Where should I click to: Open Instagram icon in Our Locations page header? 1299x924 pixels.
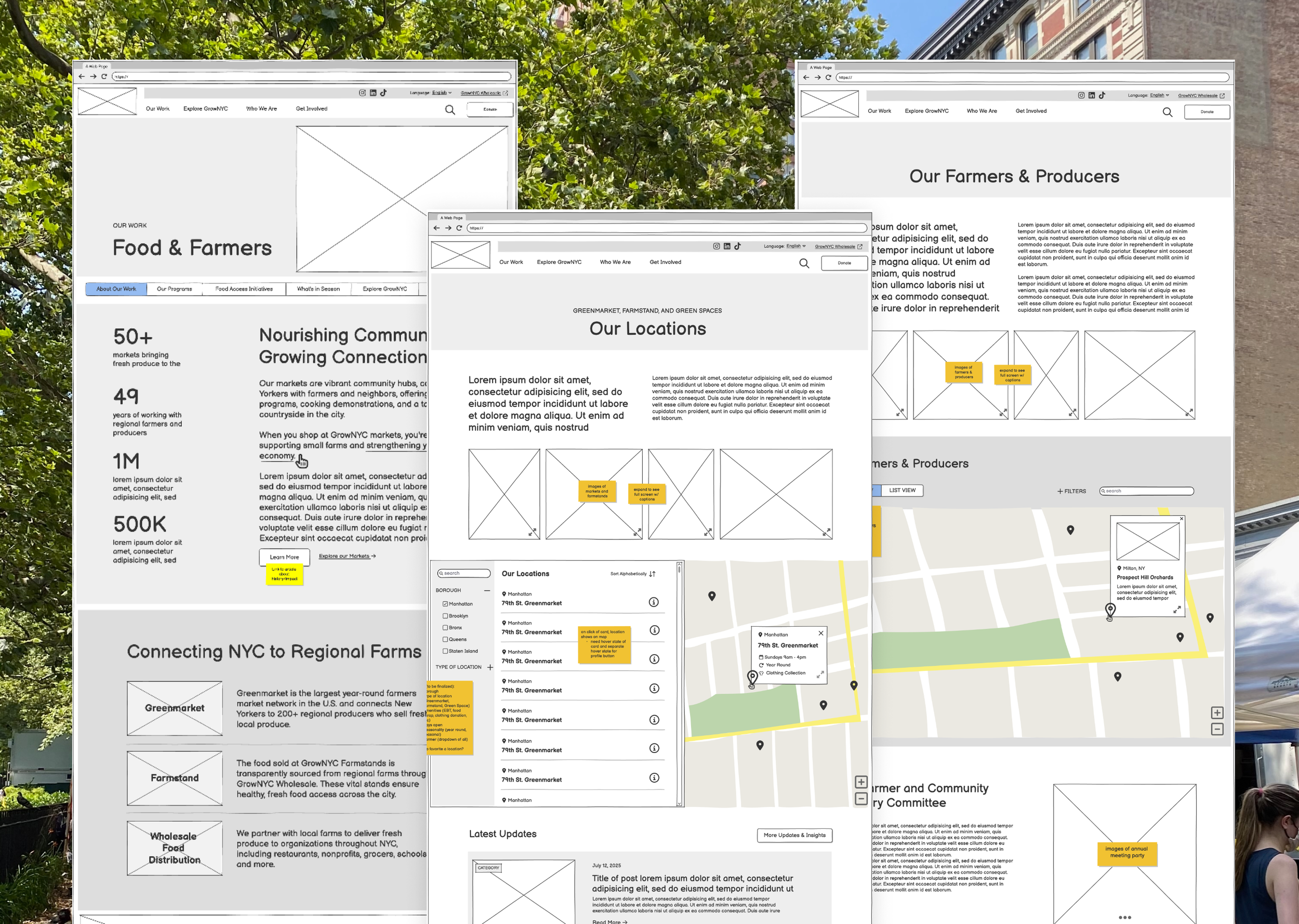coord(717,246)
